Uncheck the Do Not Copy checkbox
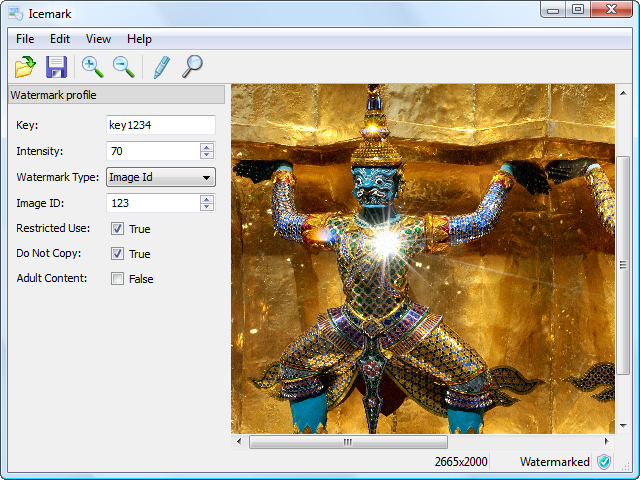The width and height of the screenshot is (640, 480). [117, 253]
